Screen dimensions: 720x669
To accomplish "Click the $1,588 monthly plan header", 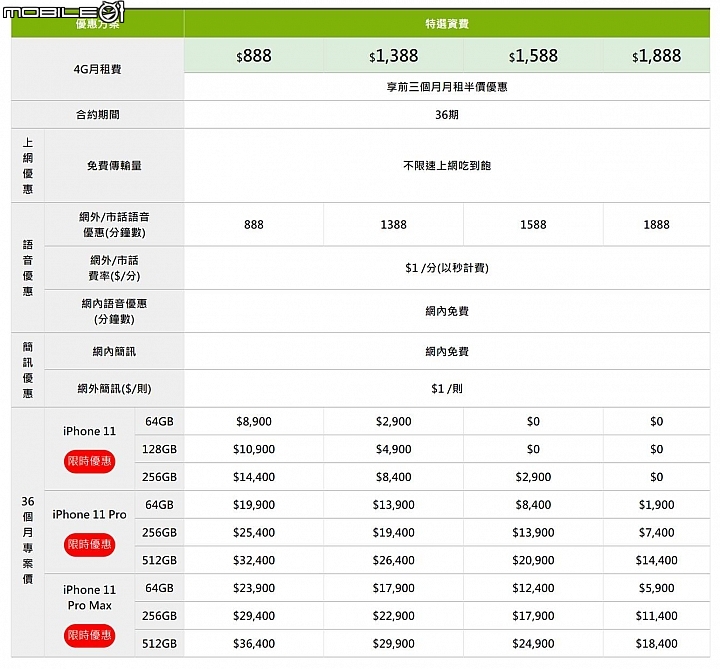I will coord(533,56).
